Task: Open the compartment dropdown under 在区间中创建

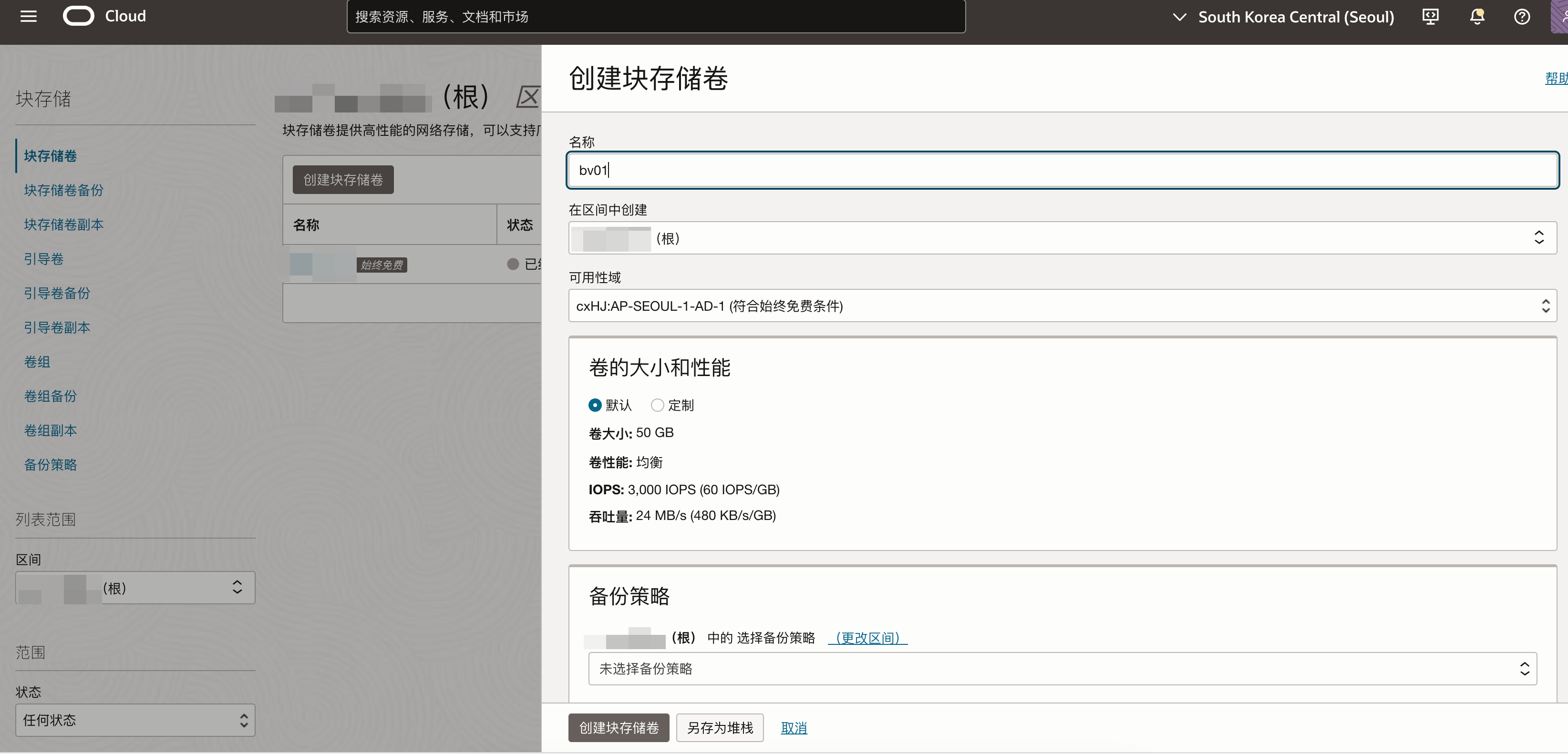Action: 1062,238
